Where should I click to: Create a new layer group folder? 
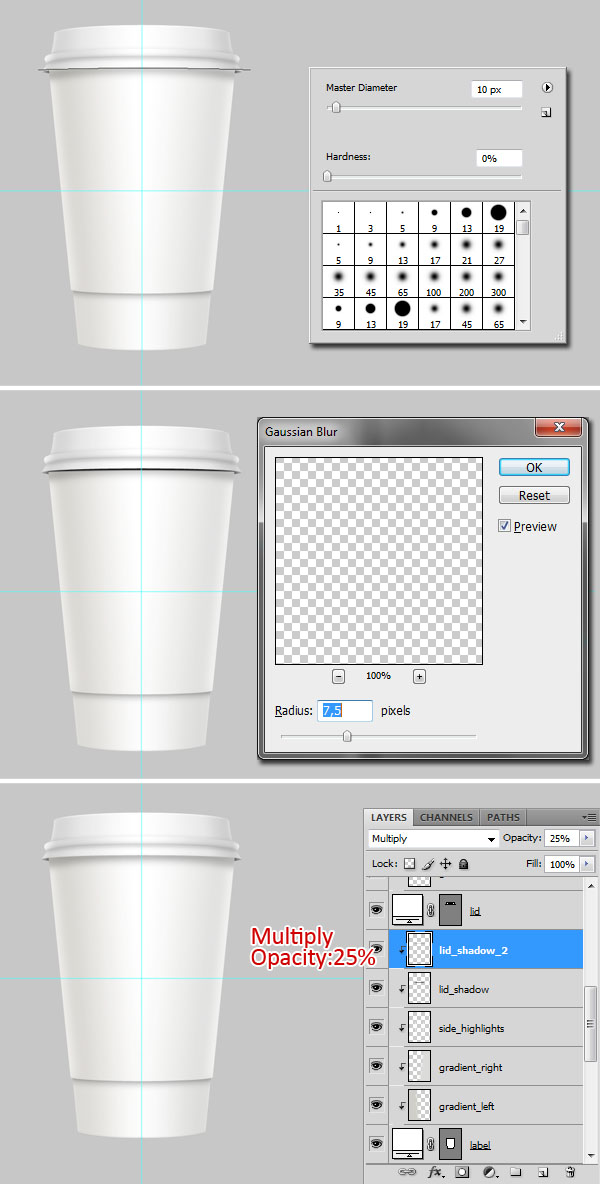(x=516, y=1171)
